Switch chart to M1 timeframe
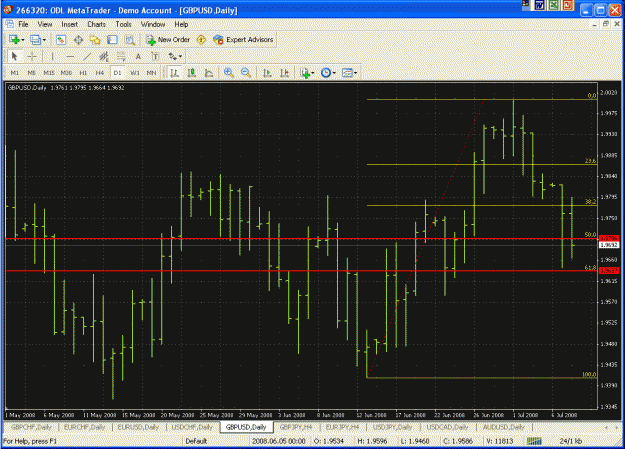Viewport: 625px width, 449px height. (15, 73)
